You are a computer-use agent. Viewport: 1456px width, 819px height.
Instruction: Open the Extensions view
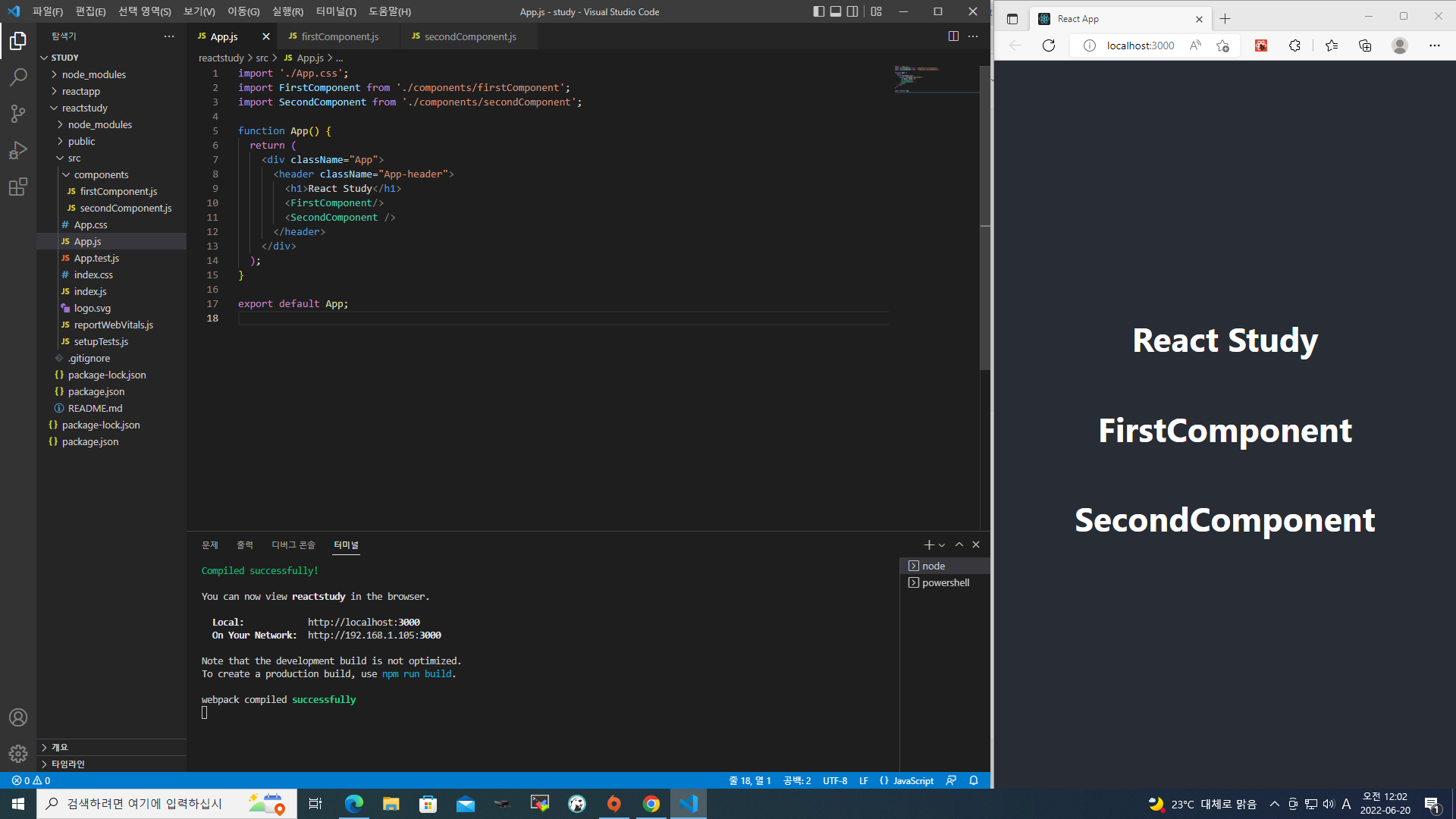point(18,187)
